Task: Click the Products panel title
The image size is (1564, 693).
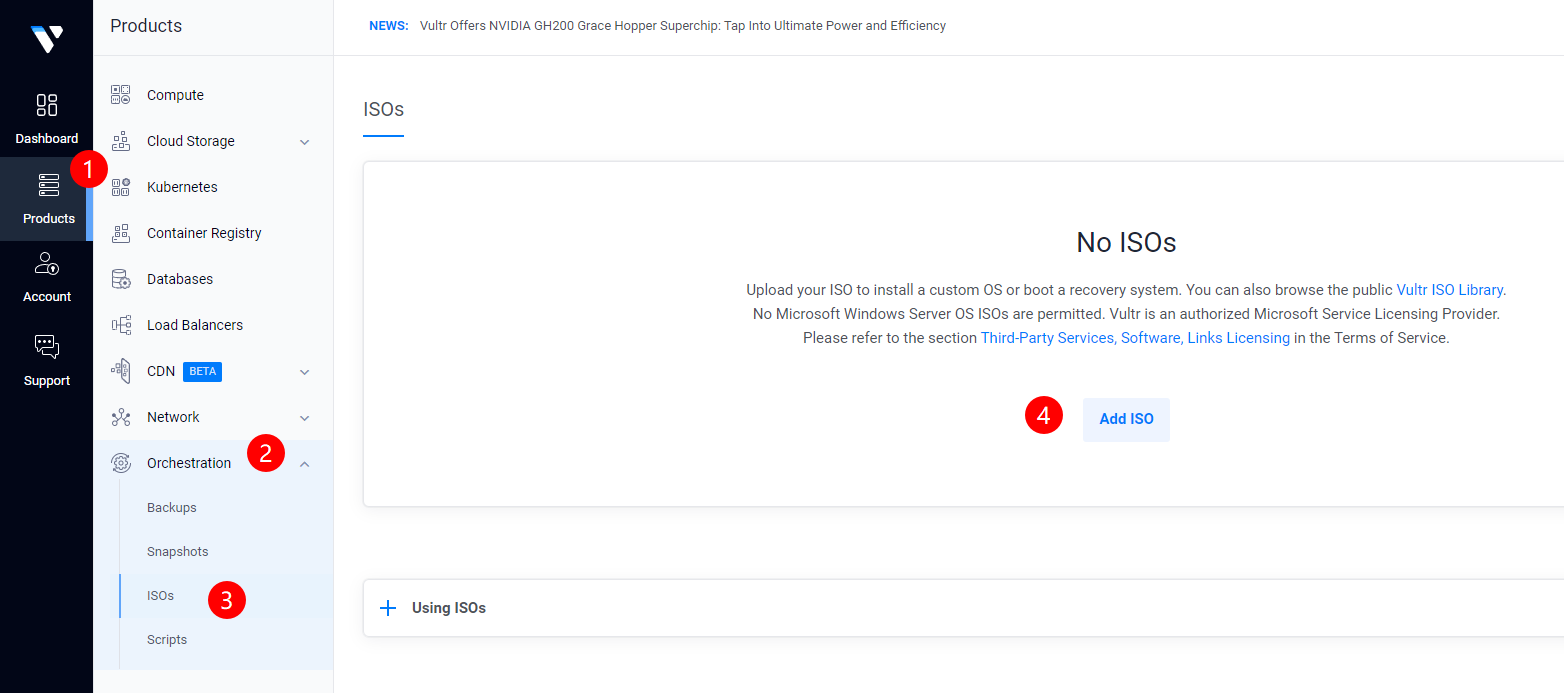Action: point(146,26)
